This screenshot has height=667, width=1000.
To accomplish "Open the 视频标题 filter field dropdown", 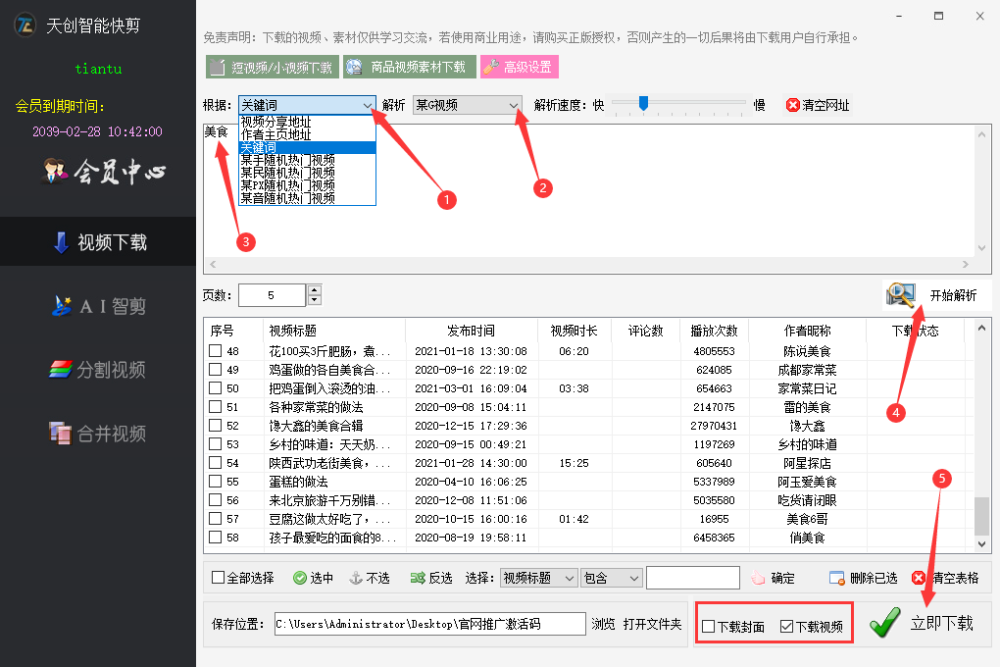I will coord(539,578).
